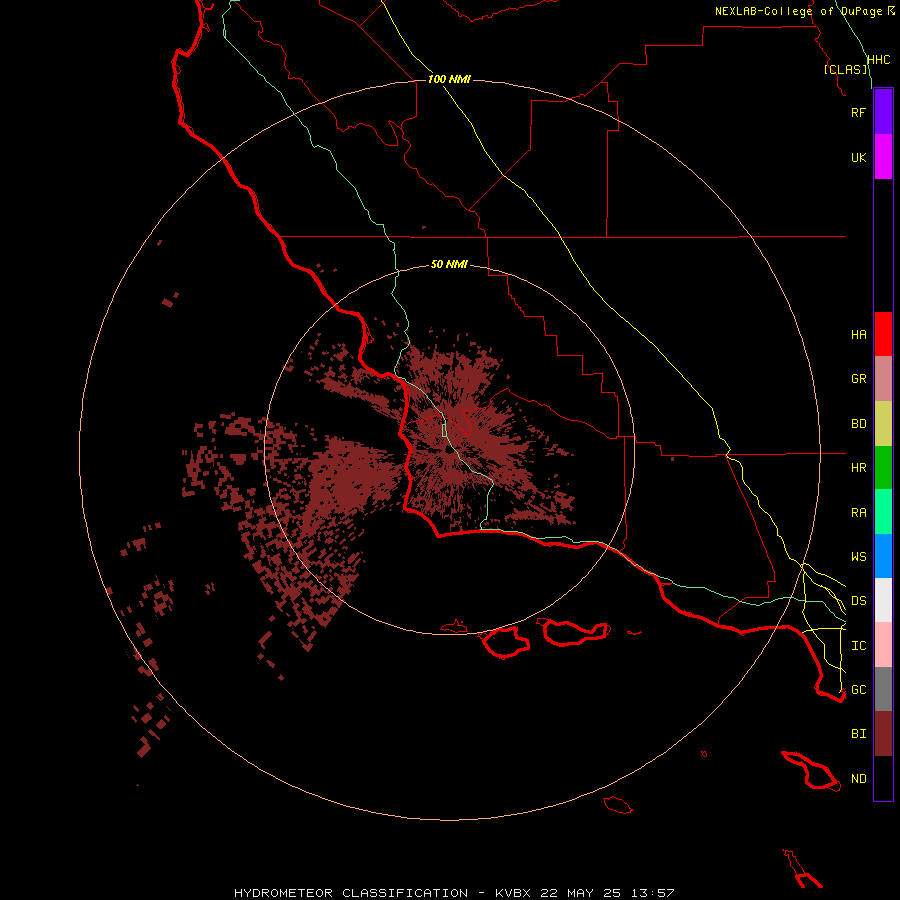Click the BI dark red legend swatch

tap(883, 734)
